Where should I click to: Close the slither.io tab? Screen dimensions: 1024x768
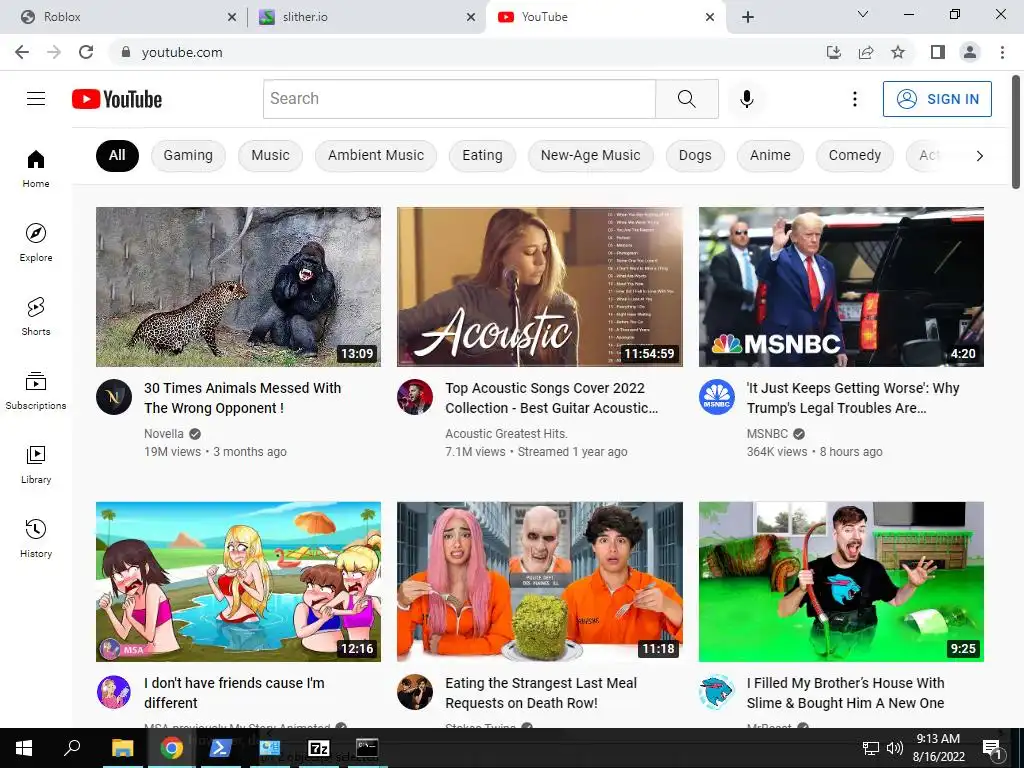point(471,17)
